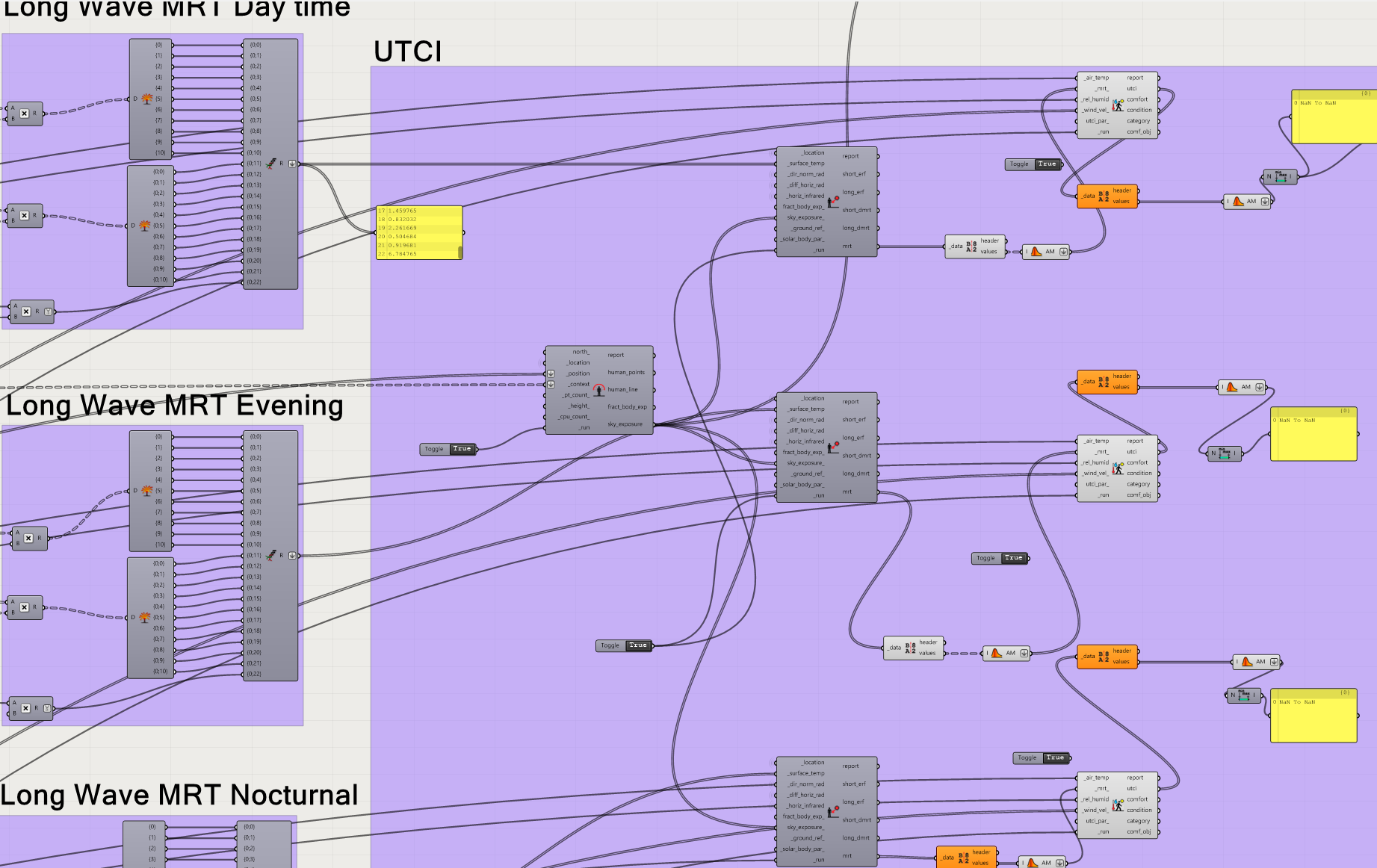Click Explode Tree icon beside {5} in Day time group

pyautogui.click(x=147, y=99)
